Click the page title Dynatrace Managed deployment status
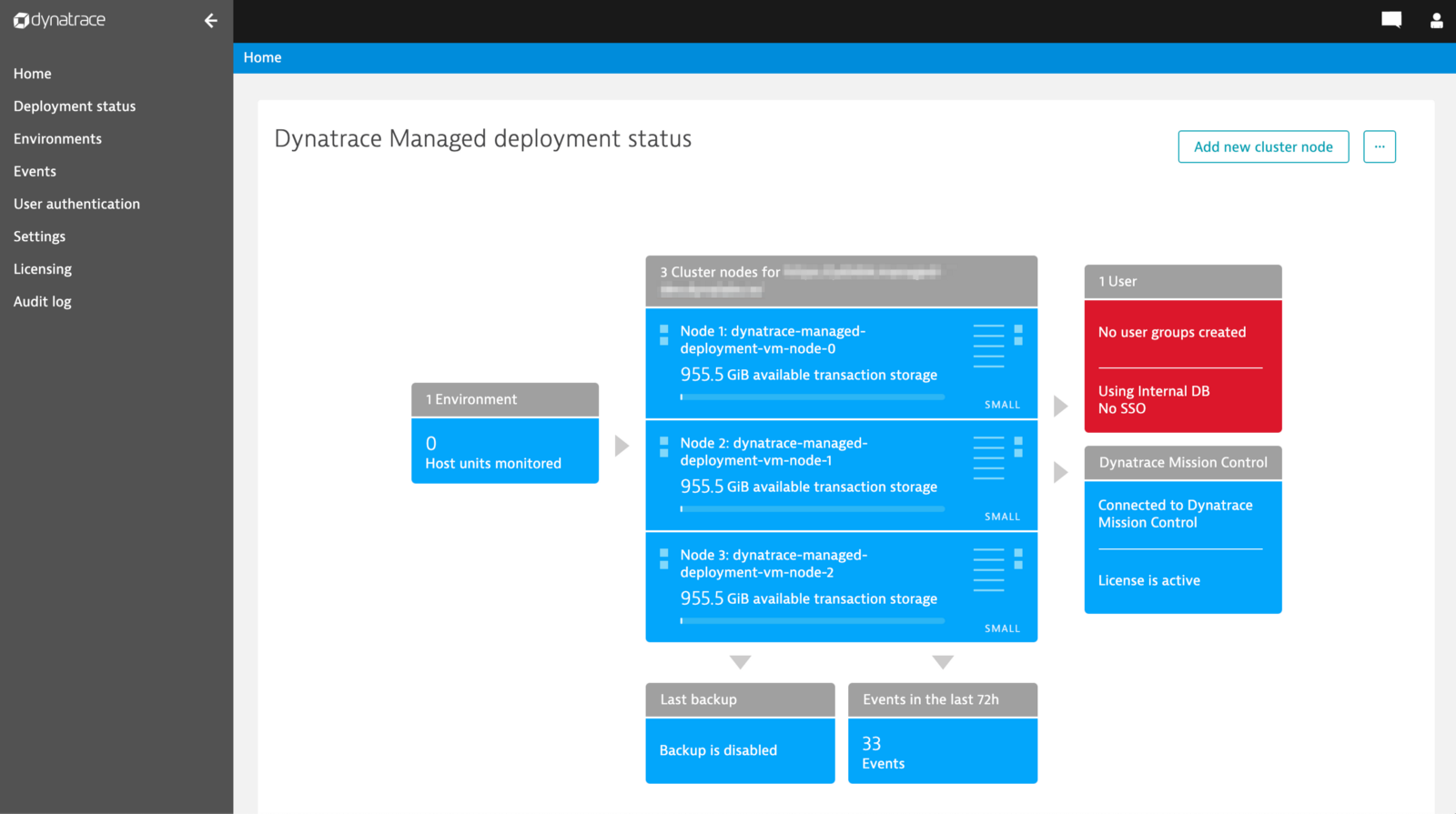1456x814 pixels. 483,139
